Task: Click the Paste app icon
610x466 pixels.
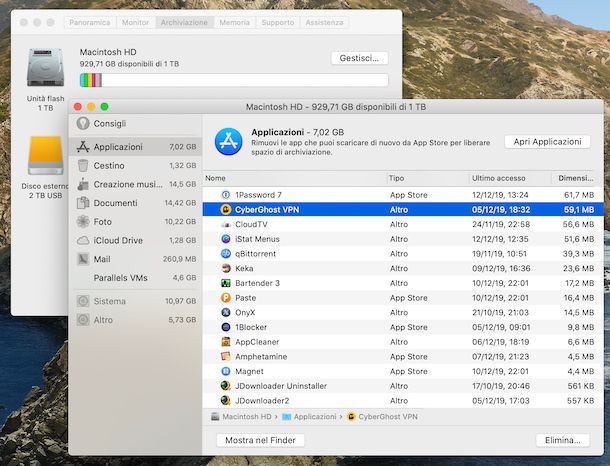Action: 226,298
